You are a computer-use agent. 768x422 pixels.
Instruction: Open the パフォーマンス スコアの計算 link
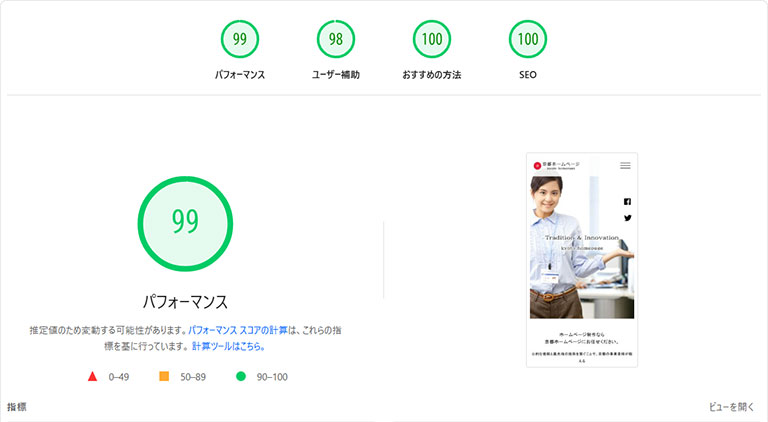[238, 330]
